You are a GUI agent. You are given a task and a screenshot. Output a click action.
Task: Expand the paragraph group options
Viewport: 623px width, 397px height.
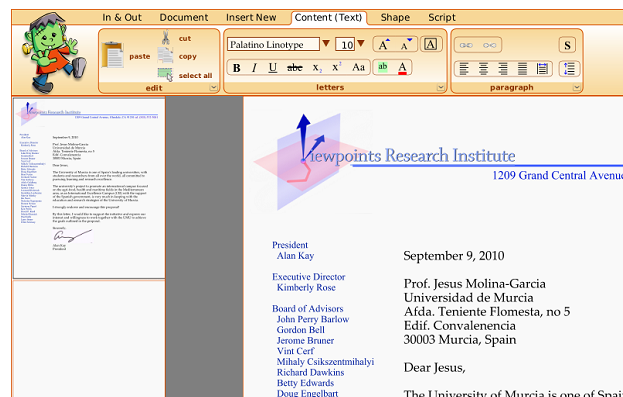(x=577, y=87)
